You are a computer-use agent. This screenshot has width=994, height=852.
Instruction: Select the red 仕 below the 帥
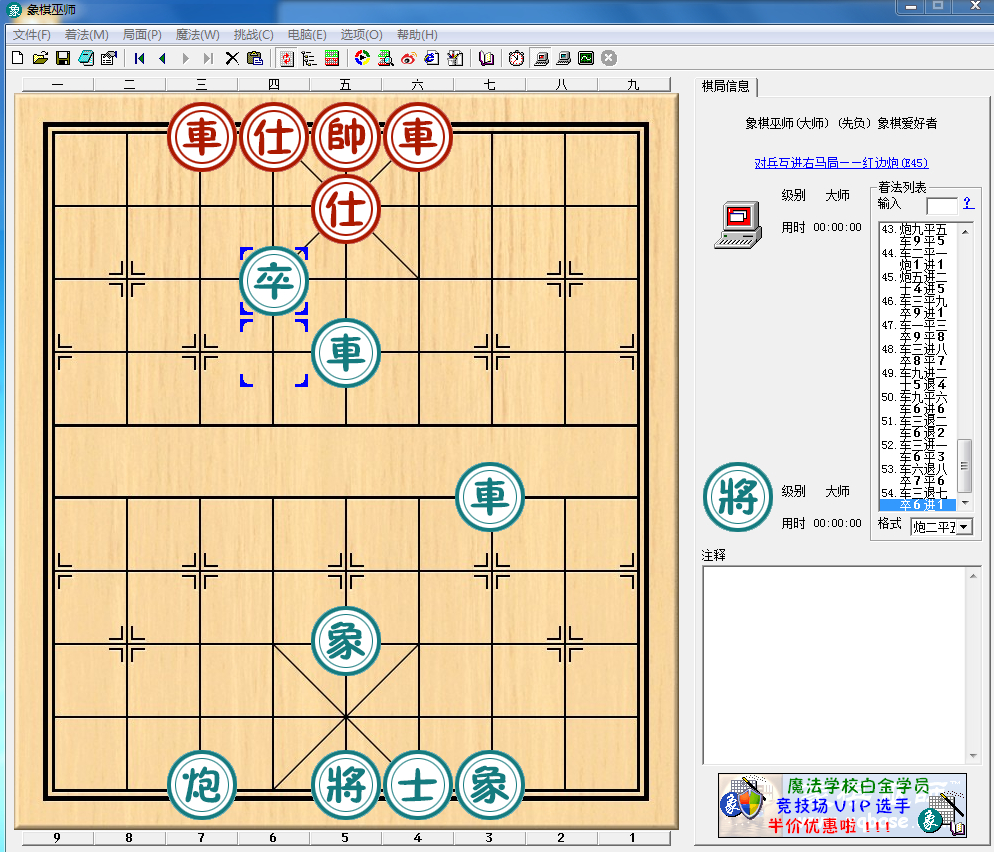(x=346, y=209)
